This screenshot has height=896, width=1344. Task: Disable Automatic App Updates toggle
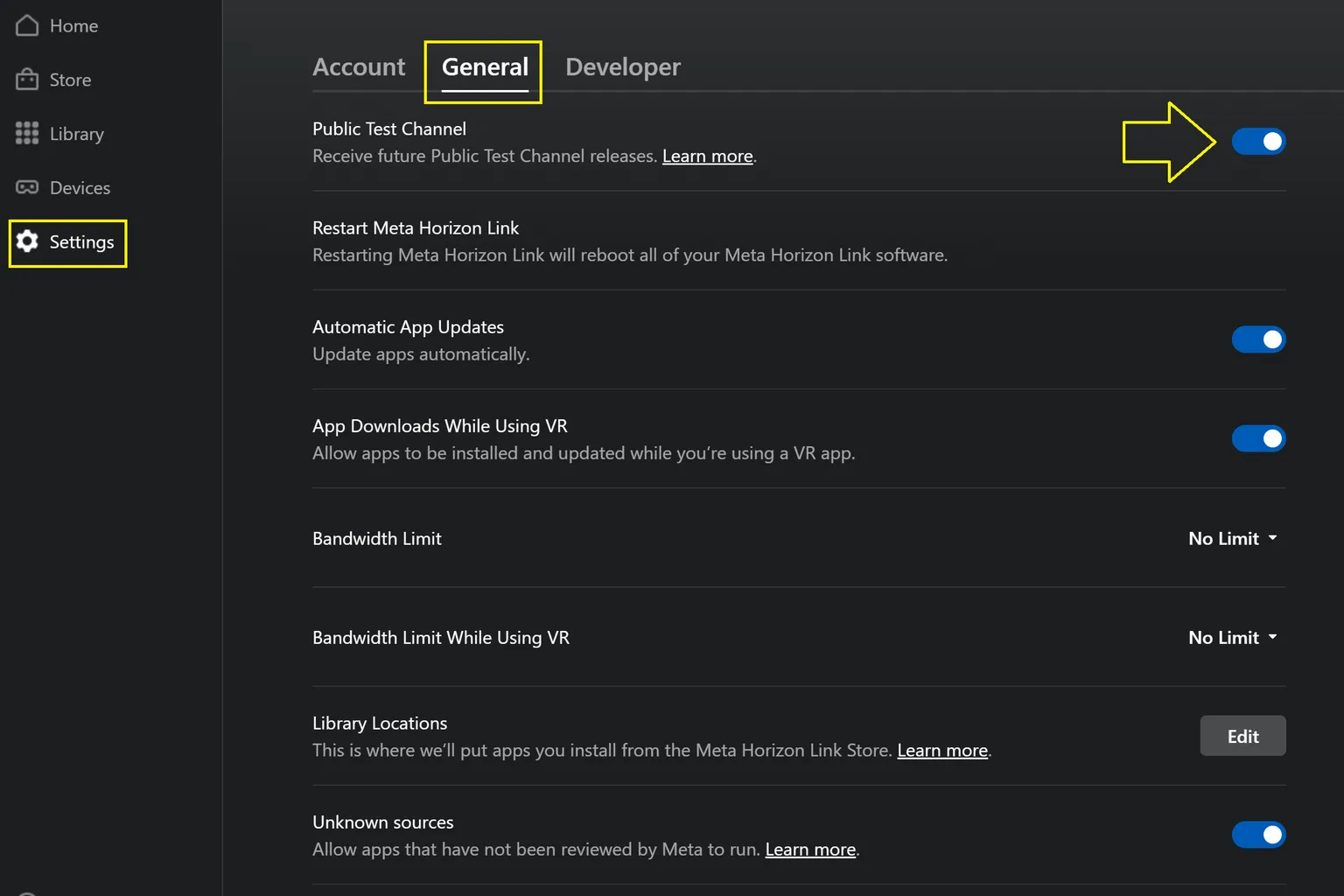1258,339
